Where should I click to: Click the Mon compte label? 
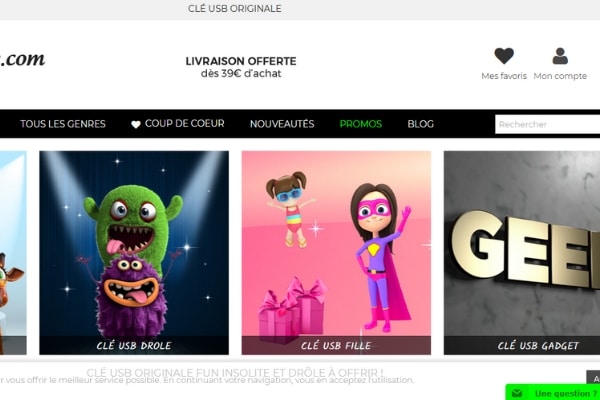tap(560, 76)
